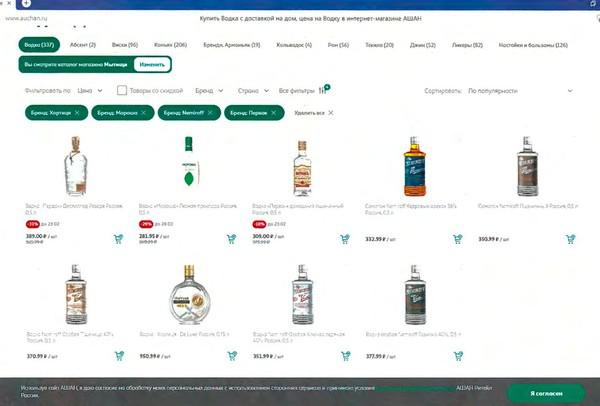Add the 950.99 ₽ De Luxe vodka to cart
The width and height of the screenshot is (600, 406).
(x=232, y=356)
